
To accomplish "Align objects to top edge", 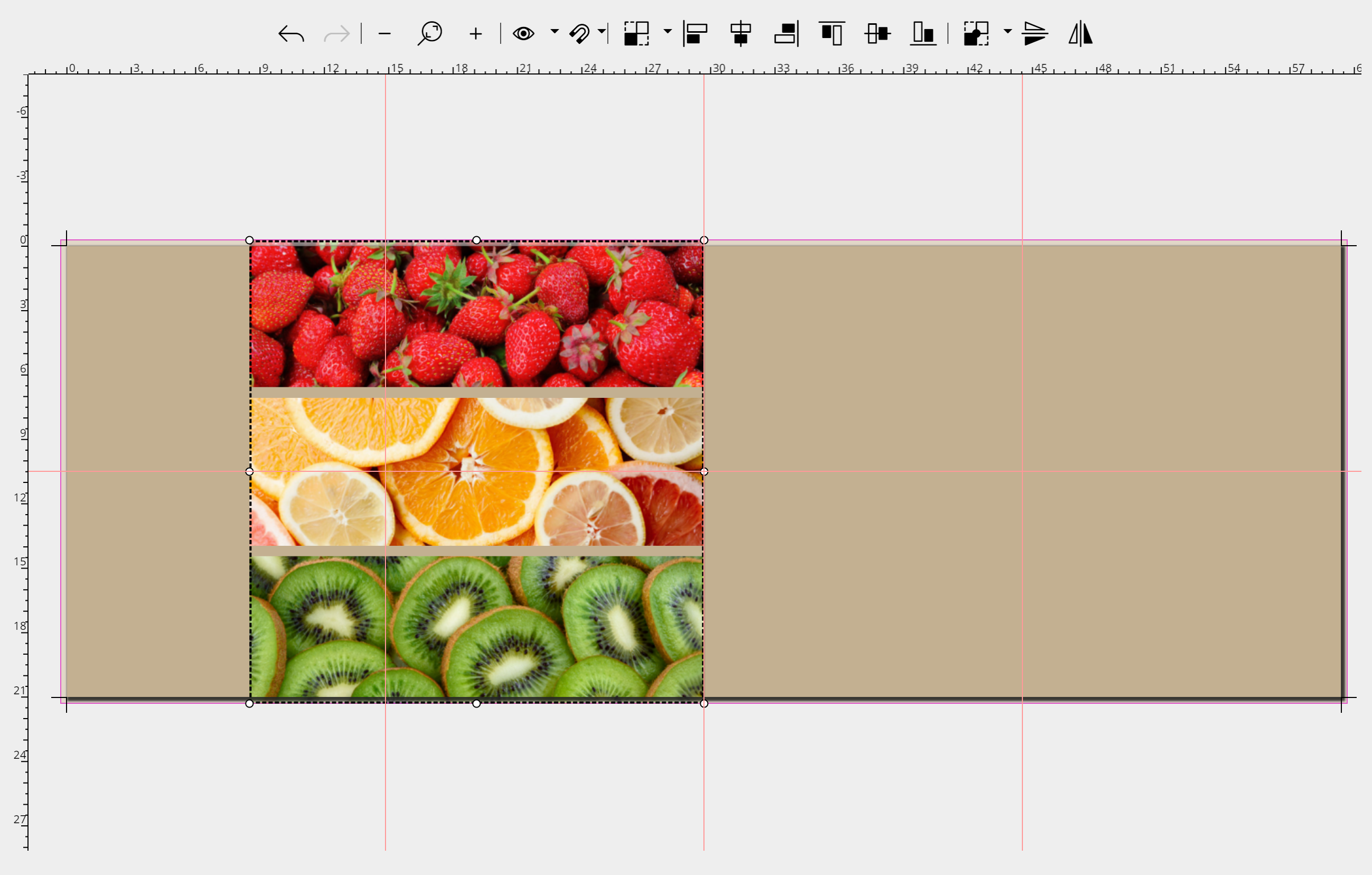I will 832,34.
